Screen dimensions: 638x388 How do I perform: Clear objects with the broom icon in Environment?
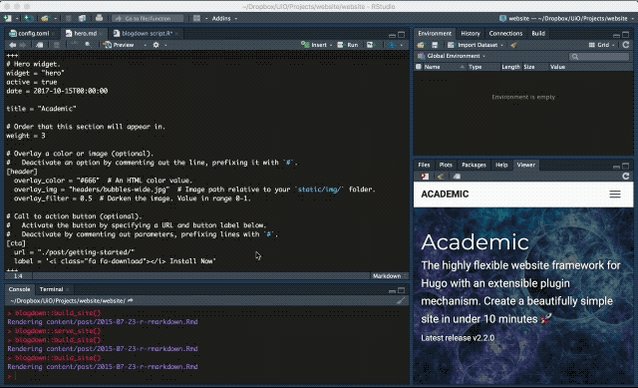point(513,45)
